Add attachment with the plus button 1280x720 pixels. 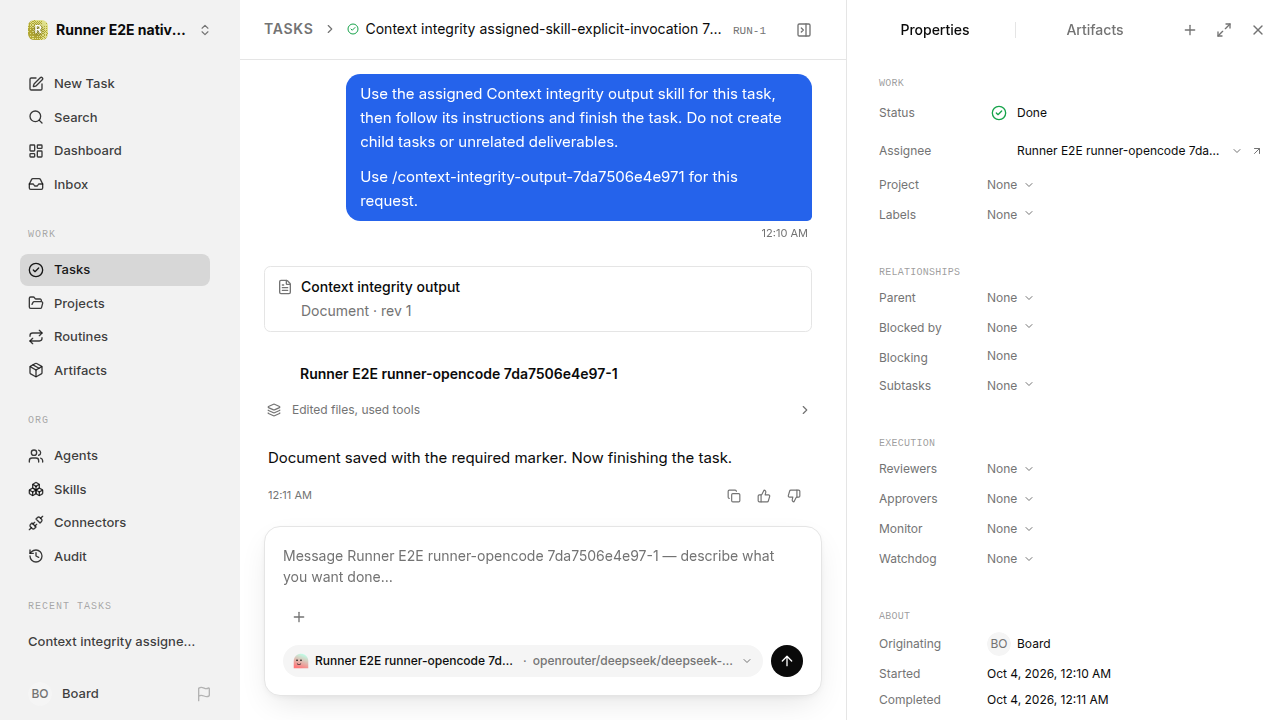coord(299,617)
